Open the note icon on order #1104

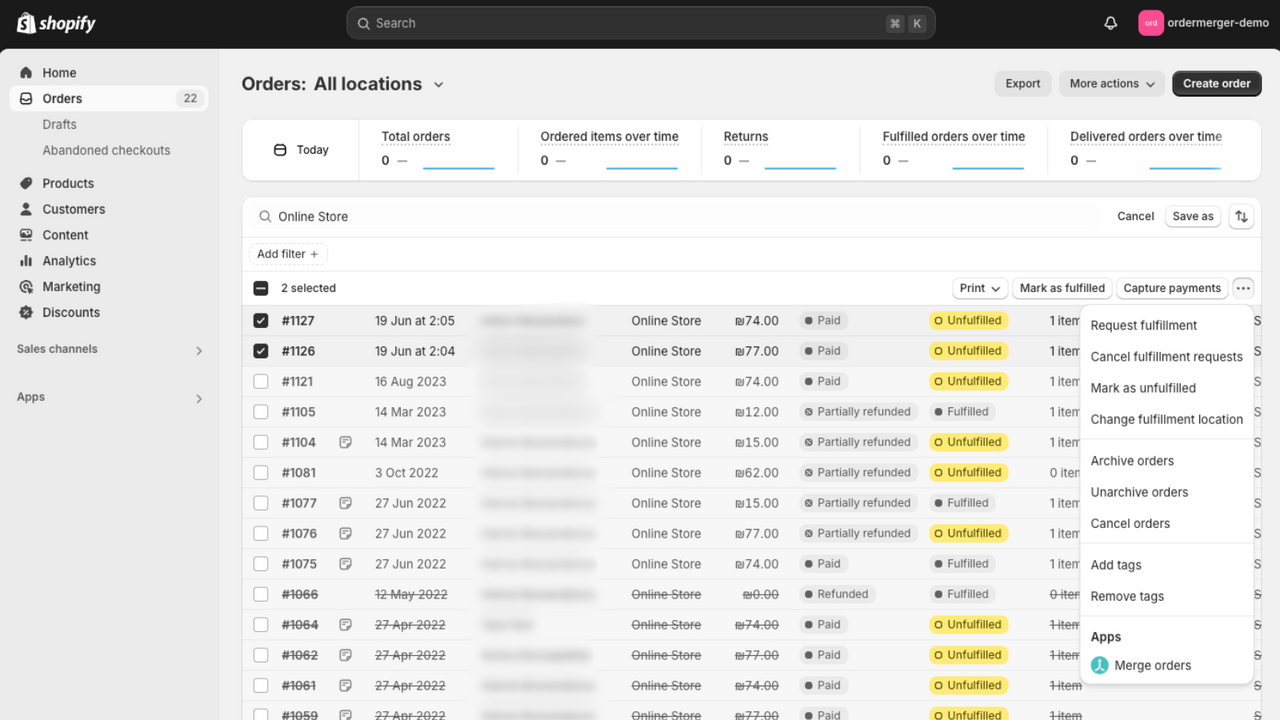pos(345,442)
